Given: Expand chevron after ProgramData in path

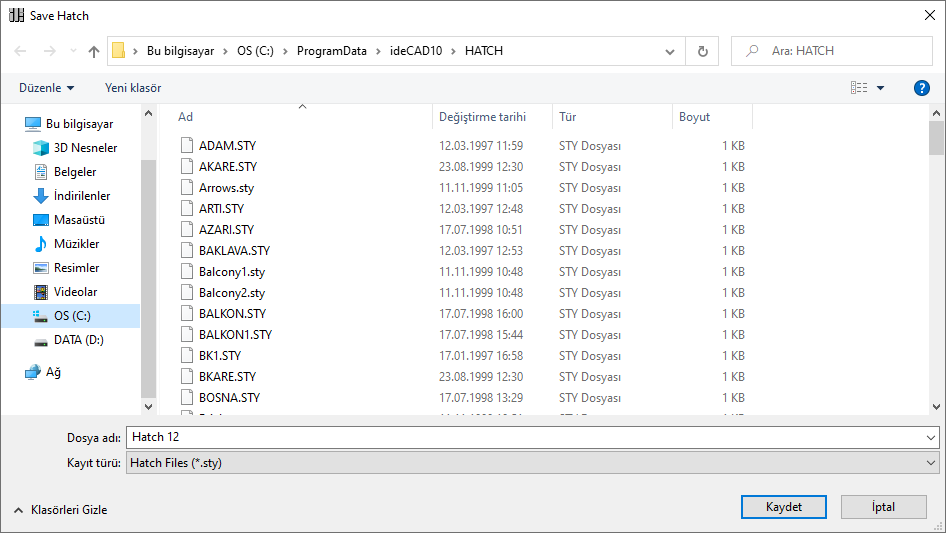Looking at the screenshot, I should click(x=378, y=51).
